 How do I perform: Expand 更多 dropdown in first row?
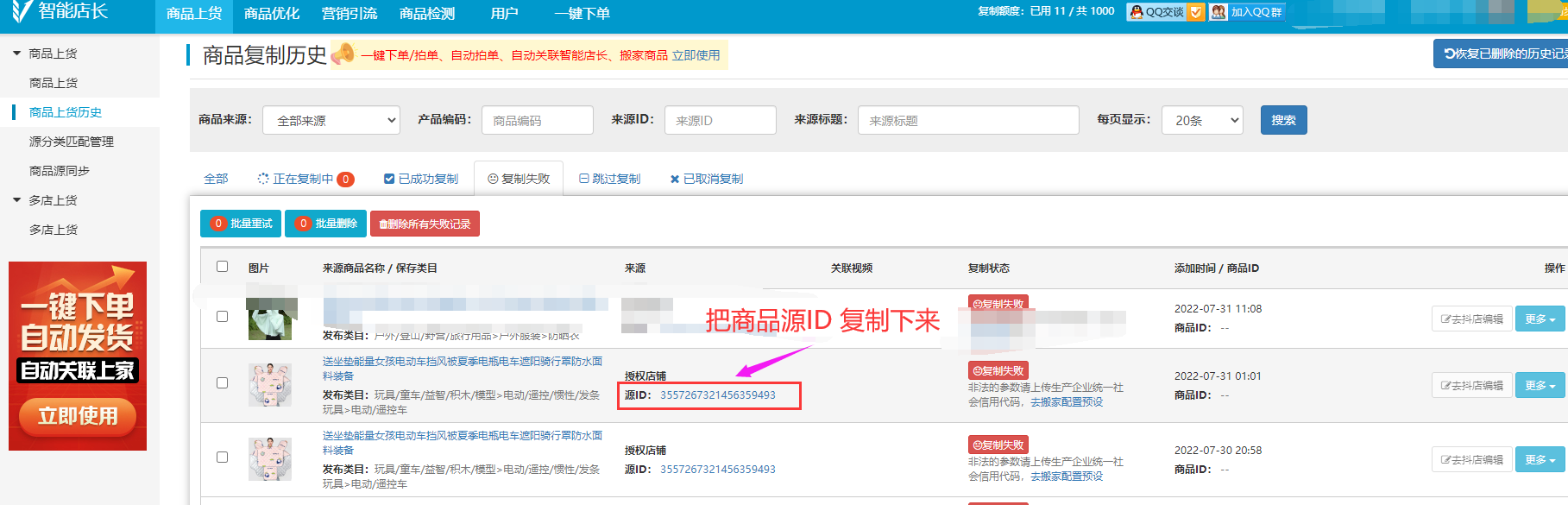coord(1539,319)
